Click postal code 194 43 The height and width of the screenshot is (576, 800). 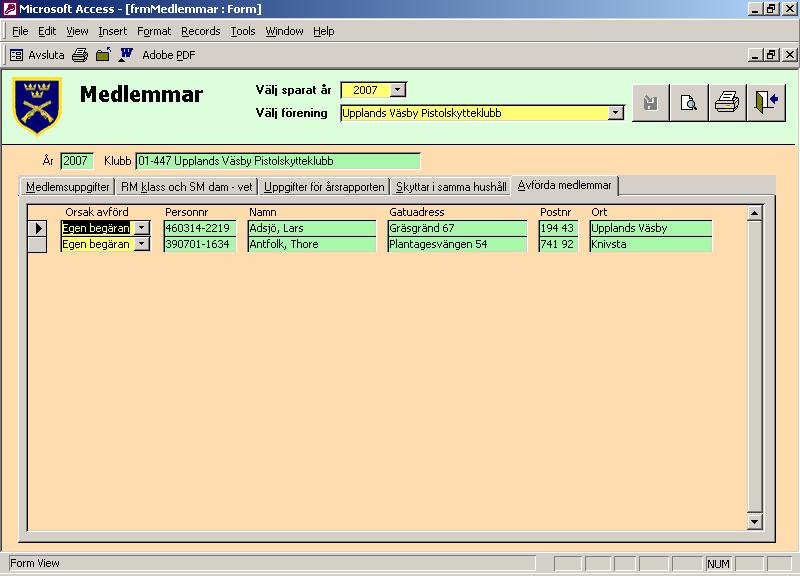point(558,228)
